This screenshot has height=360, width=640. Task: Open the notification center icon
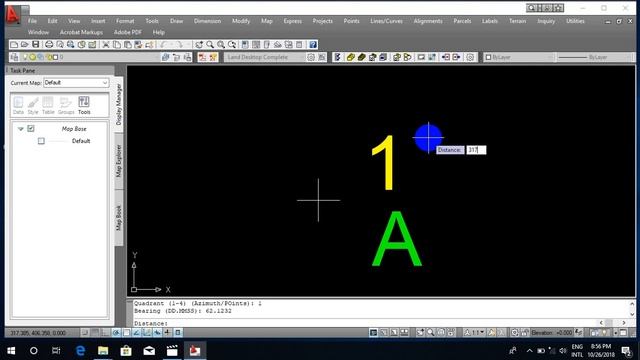pyautogui.click(x=626, y=350)
